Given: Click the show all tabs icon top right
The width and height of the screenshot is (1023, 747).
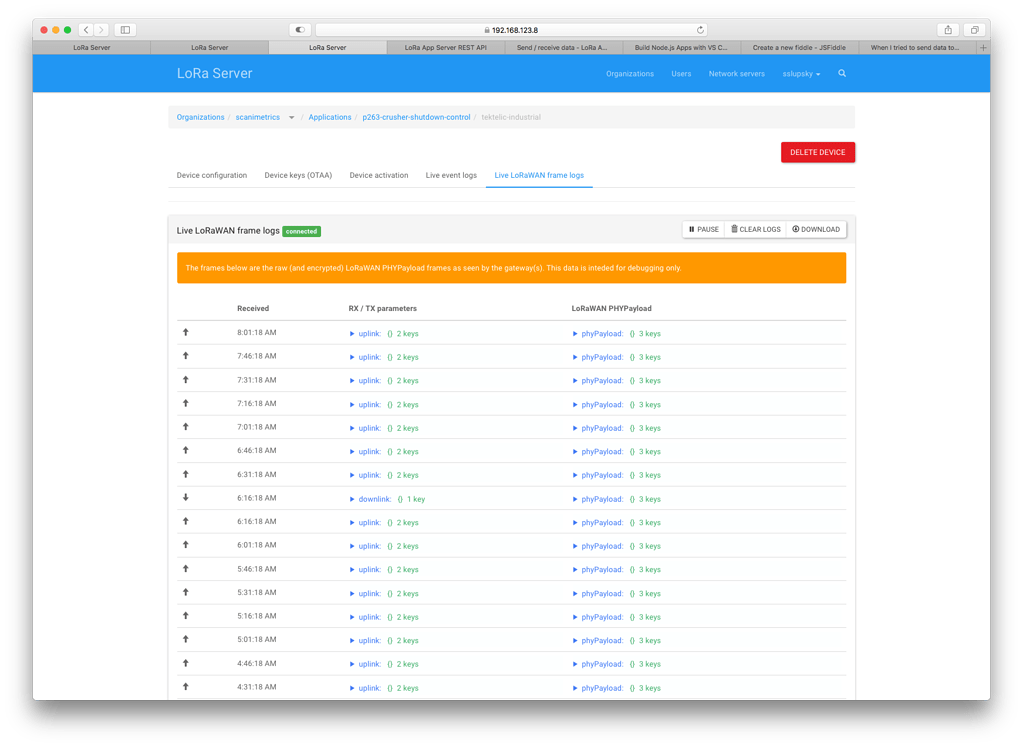Looking at the screenshot, I should [x=975, y=29].
